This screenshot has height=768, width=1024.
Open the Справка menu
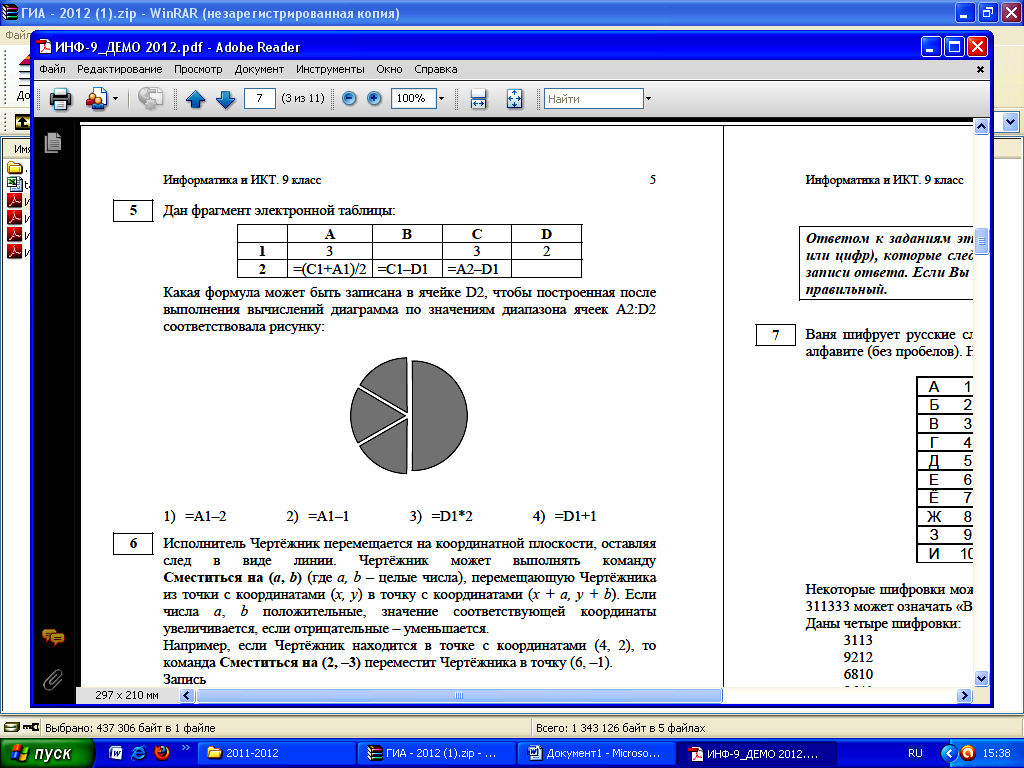point(436,69)
